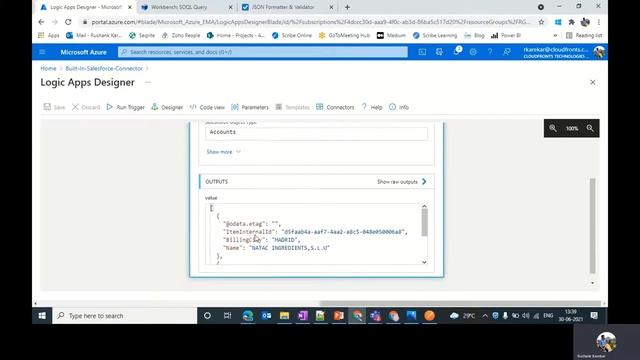Open the Scribe Online bookmark
The height and width of the screenshot is (360, 640).
click(292, 36)
